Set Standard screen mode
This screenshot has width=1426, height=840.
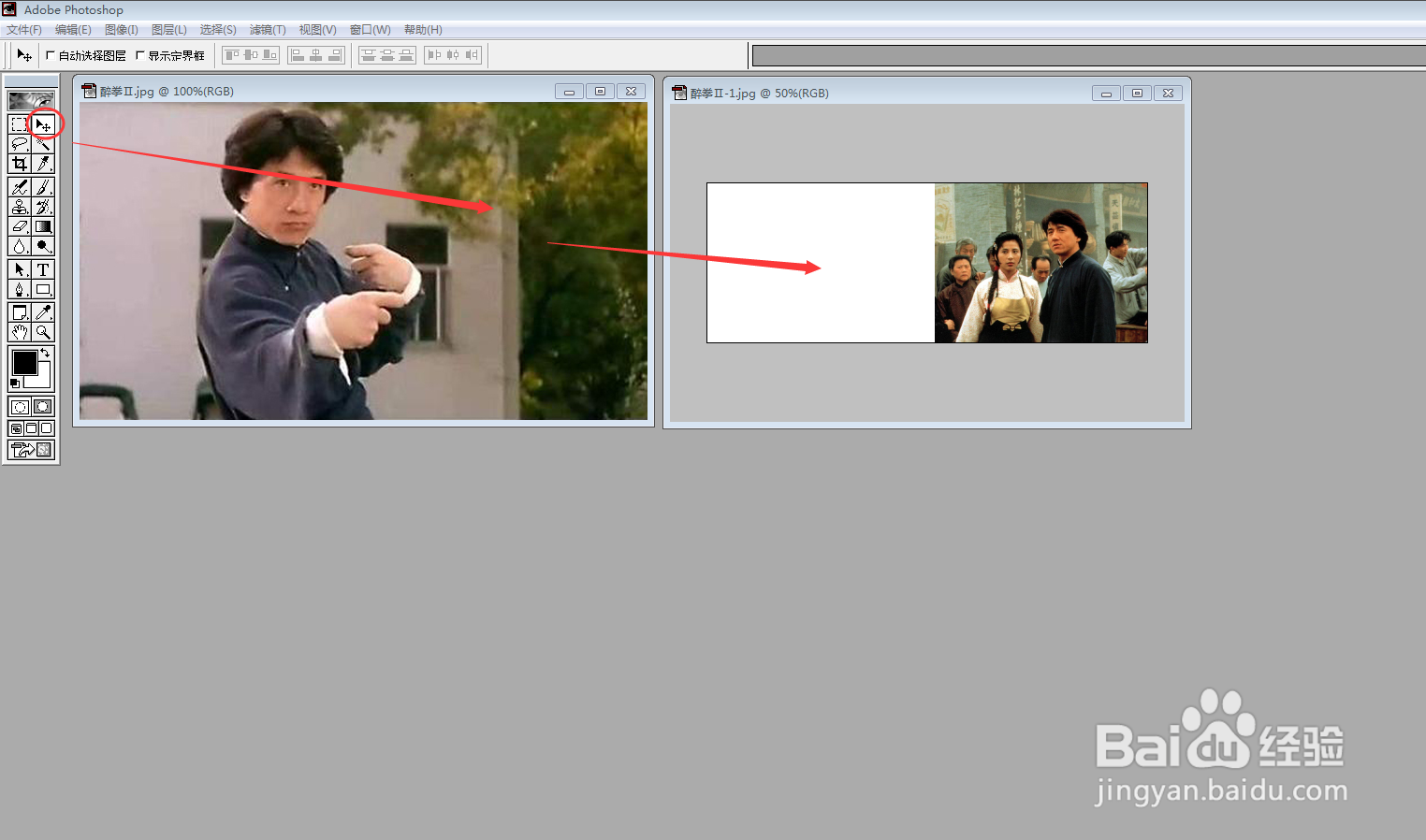tap(16, 428)
